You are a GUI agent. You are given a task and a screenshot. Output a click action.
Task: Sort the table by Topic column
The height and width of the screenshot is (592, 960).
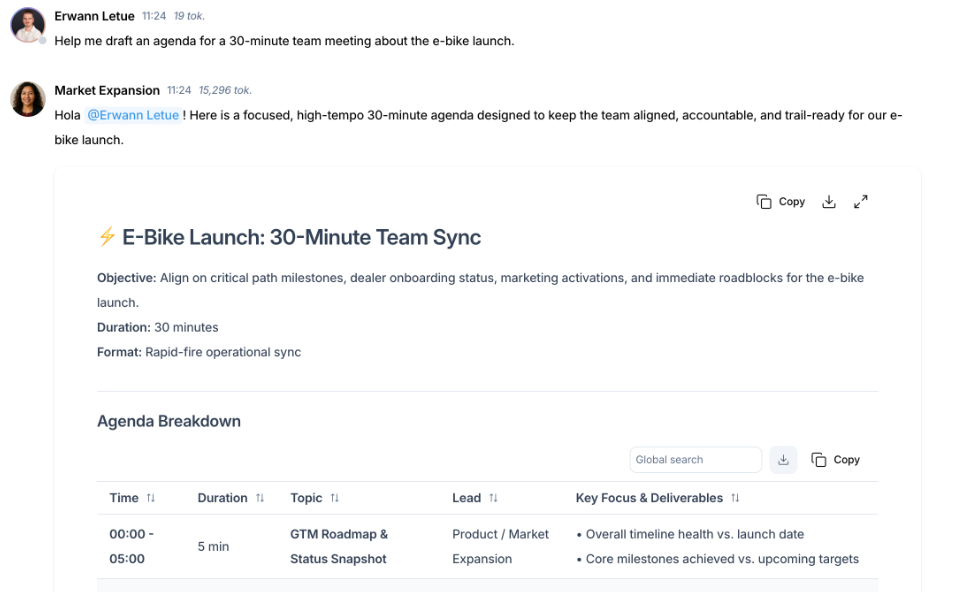[334, 498]
